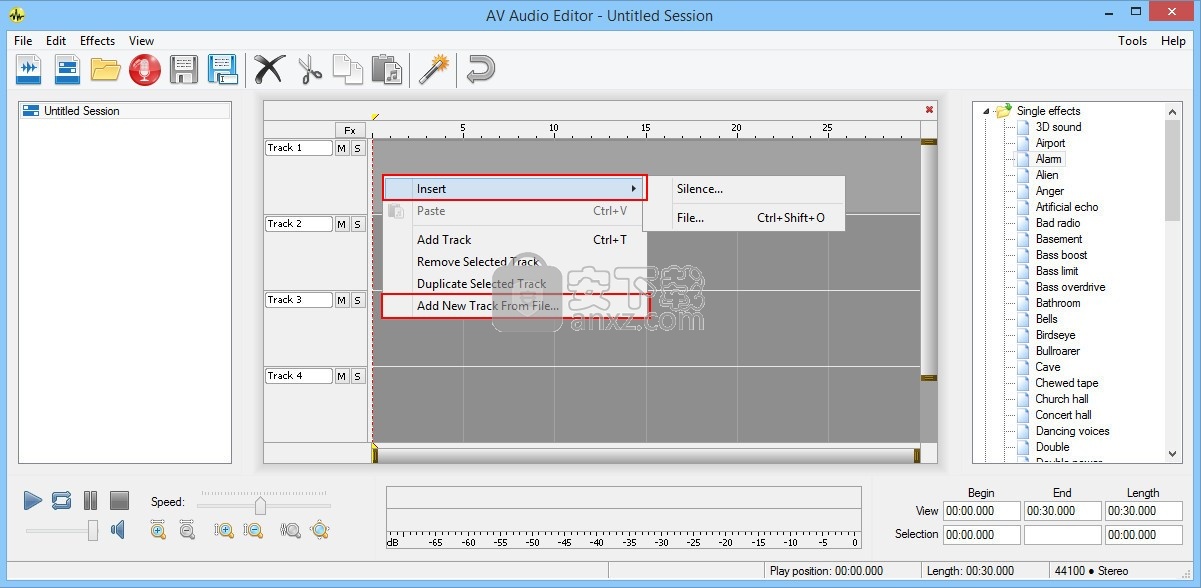The height and width of the screenshot is (588, 1201).
Task: Select the Bass boost effect
Action: [x=1061, y=255]
